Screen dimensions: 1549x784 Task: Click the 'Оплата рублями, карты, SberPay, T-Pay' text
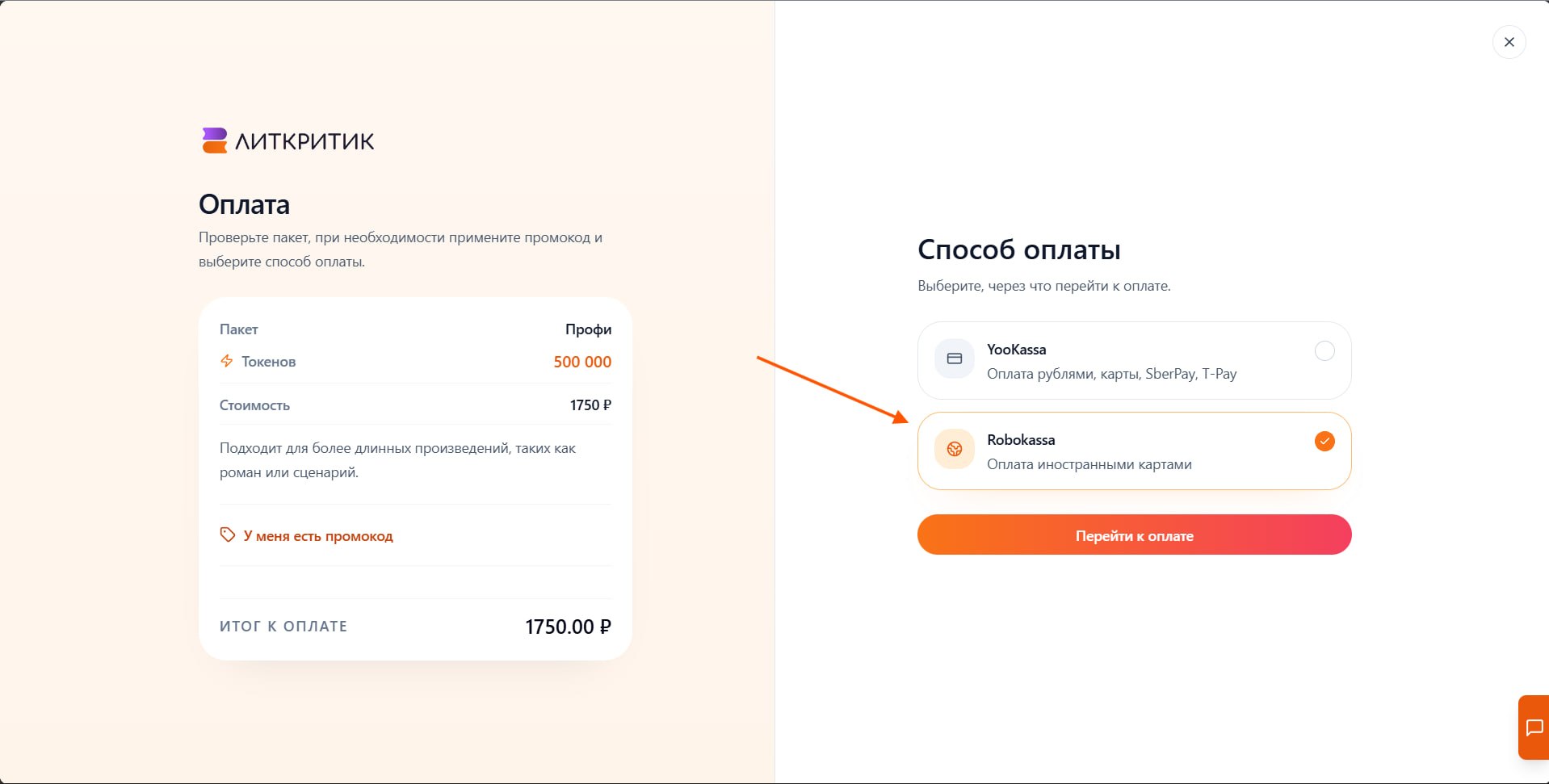[x=1111, y=374]
